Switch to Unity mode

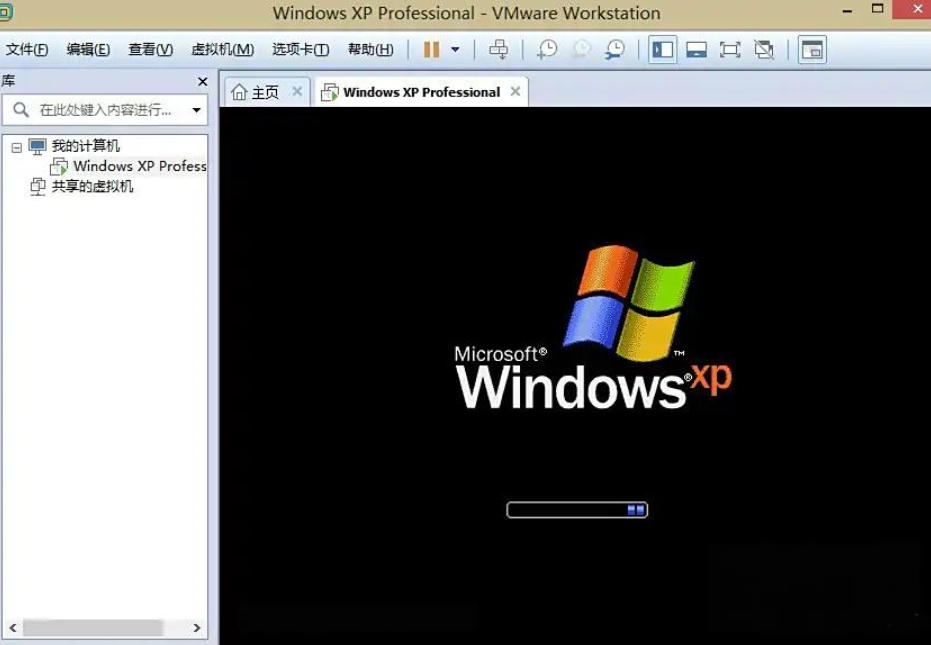764,49
